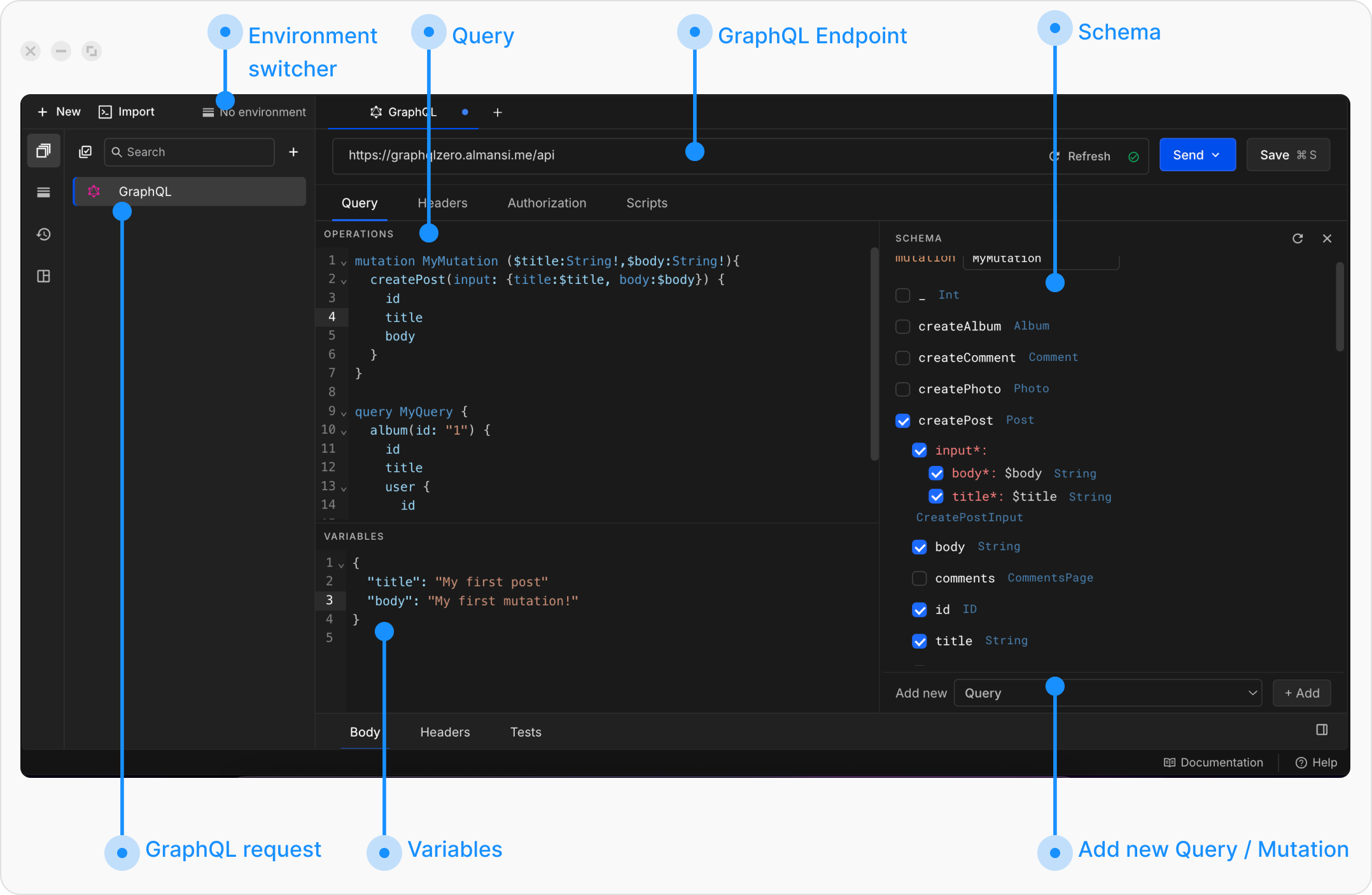
Task: Click the plus icon beside Search
Action: pos(293,152)
